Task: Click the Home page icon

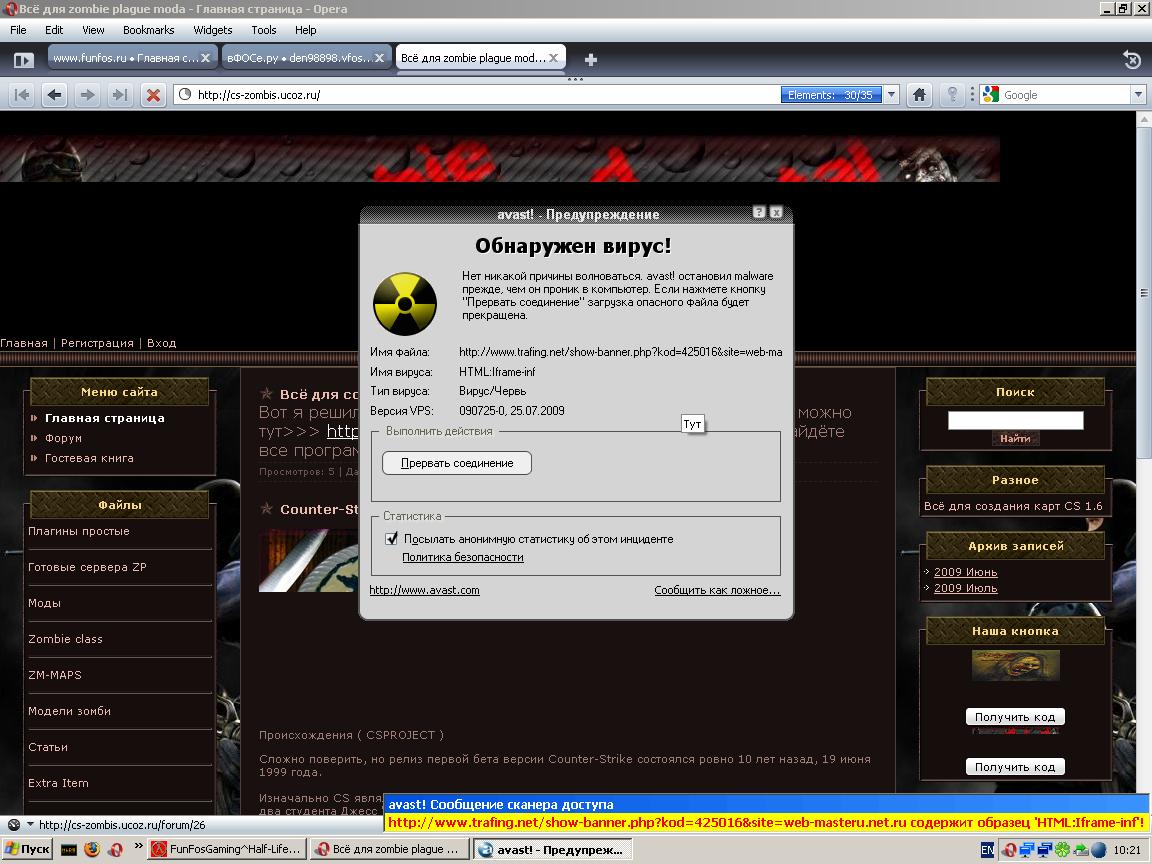Action: (919, 95)
